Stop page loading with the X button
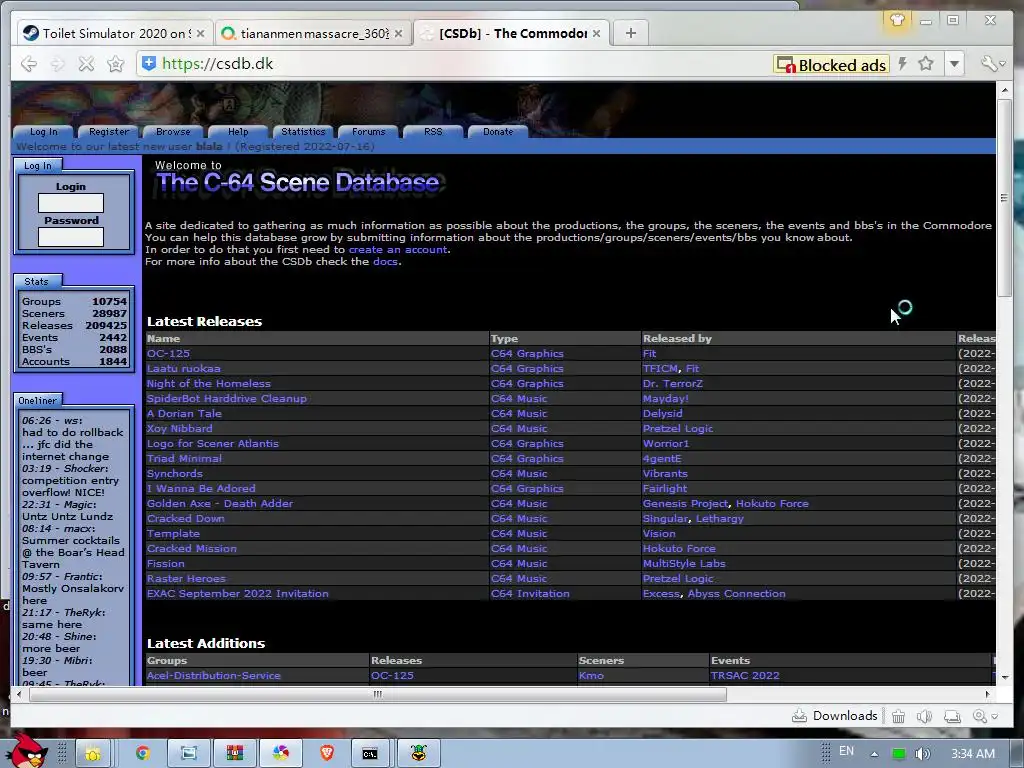 86,64
